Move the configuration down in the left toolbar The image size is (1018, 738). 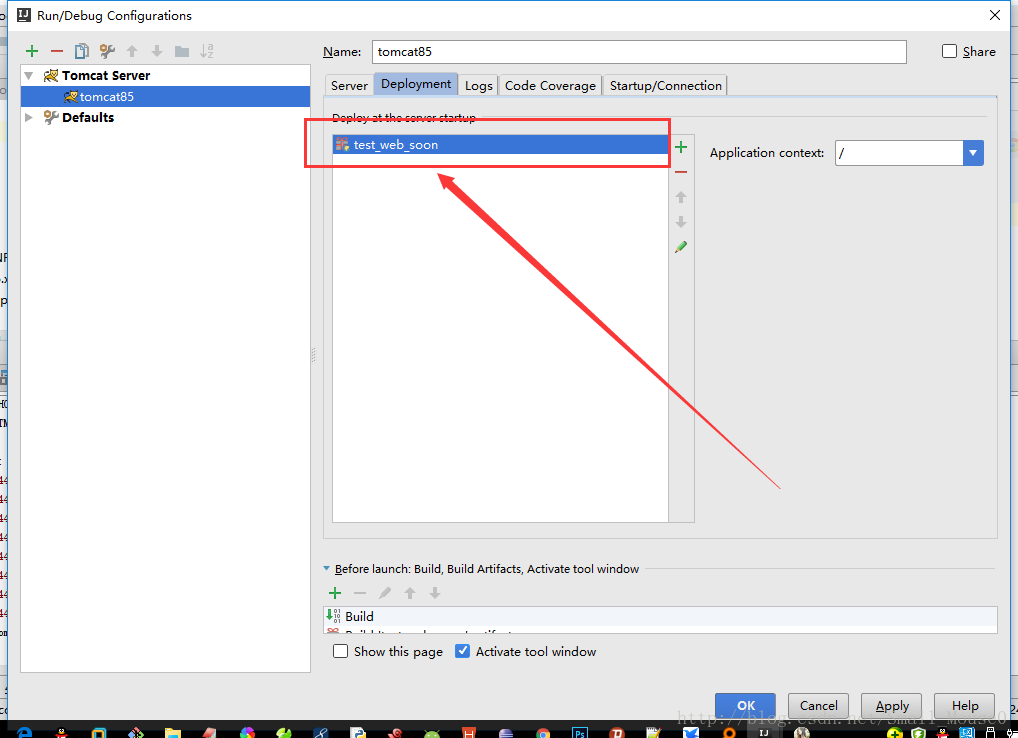click(x=156, y=51)
